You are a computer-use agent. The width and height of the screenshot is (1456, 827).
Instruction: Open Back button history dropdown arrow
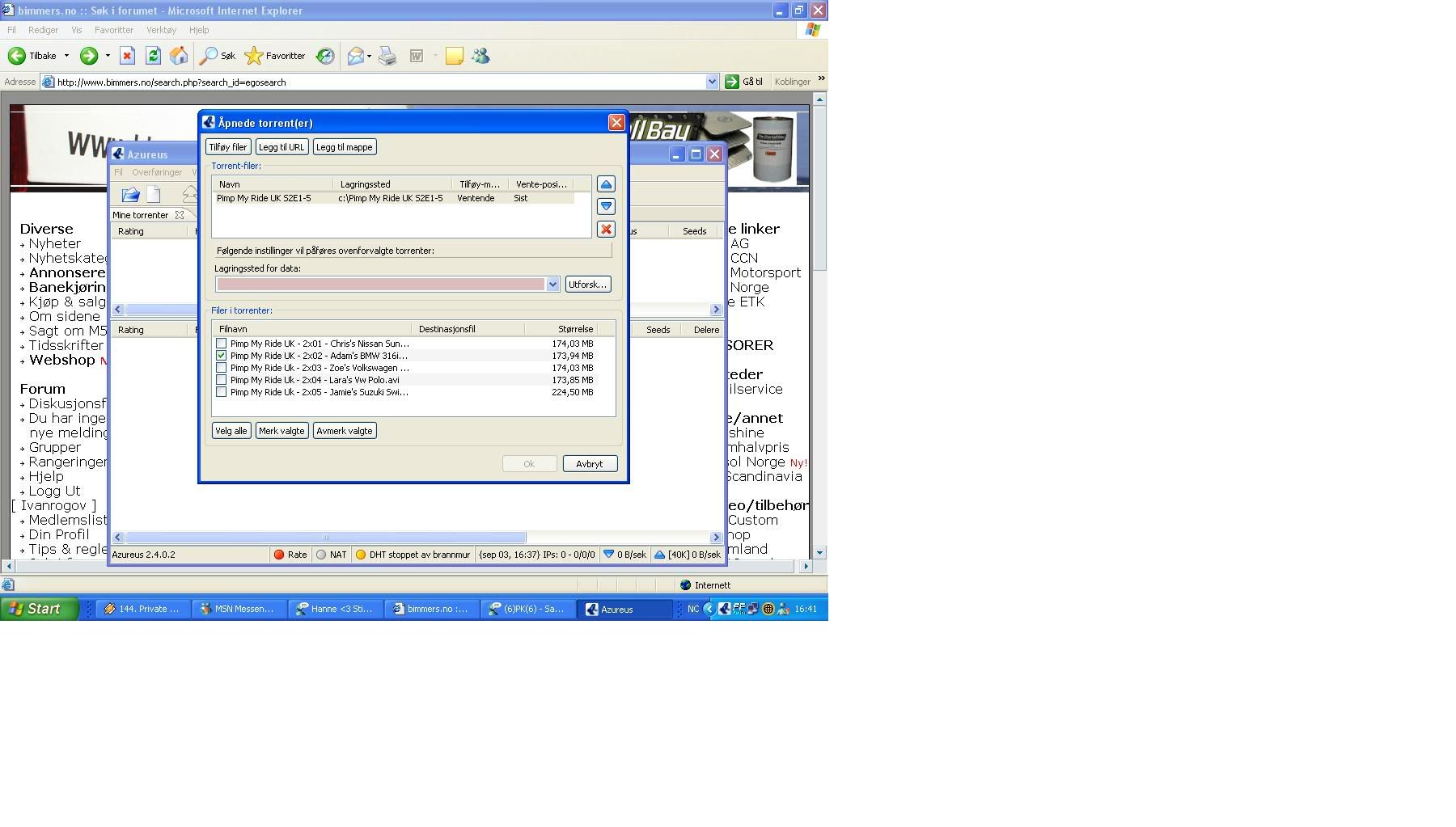(x=66, y=56)
